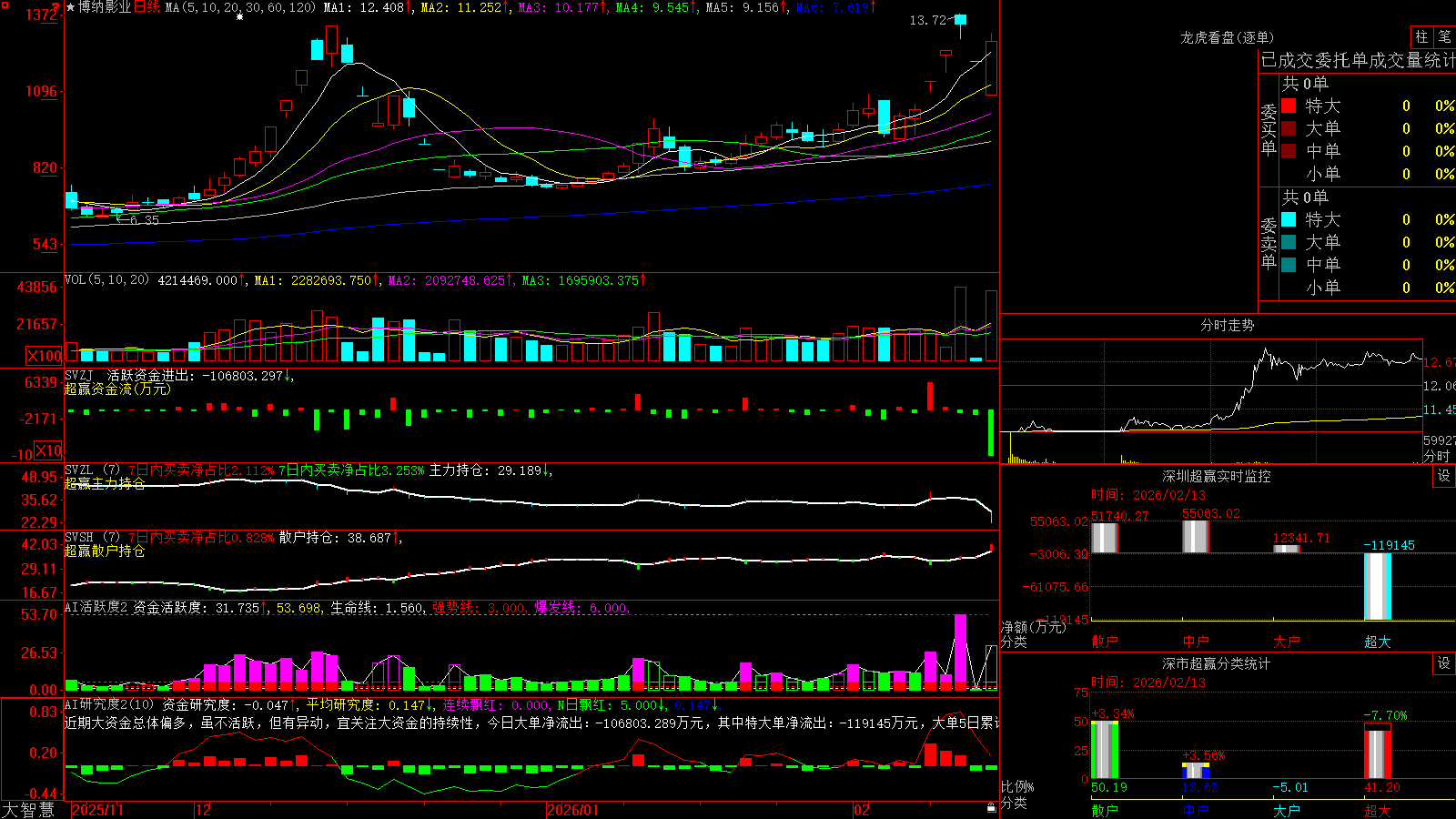Change the 日线 period label
The image size is (1456, 819).
pyautogui.click(x=147, y=7)
